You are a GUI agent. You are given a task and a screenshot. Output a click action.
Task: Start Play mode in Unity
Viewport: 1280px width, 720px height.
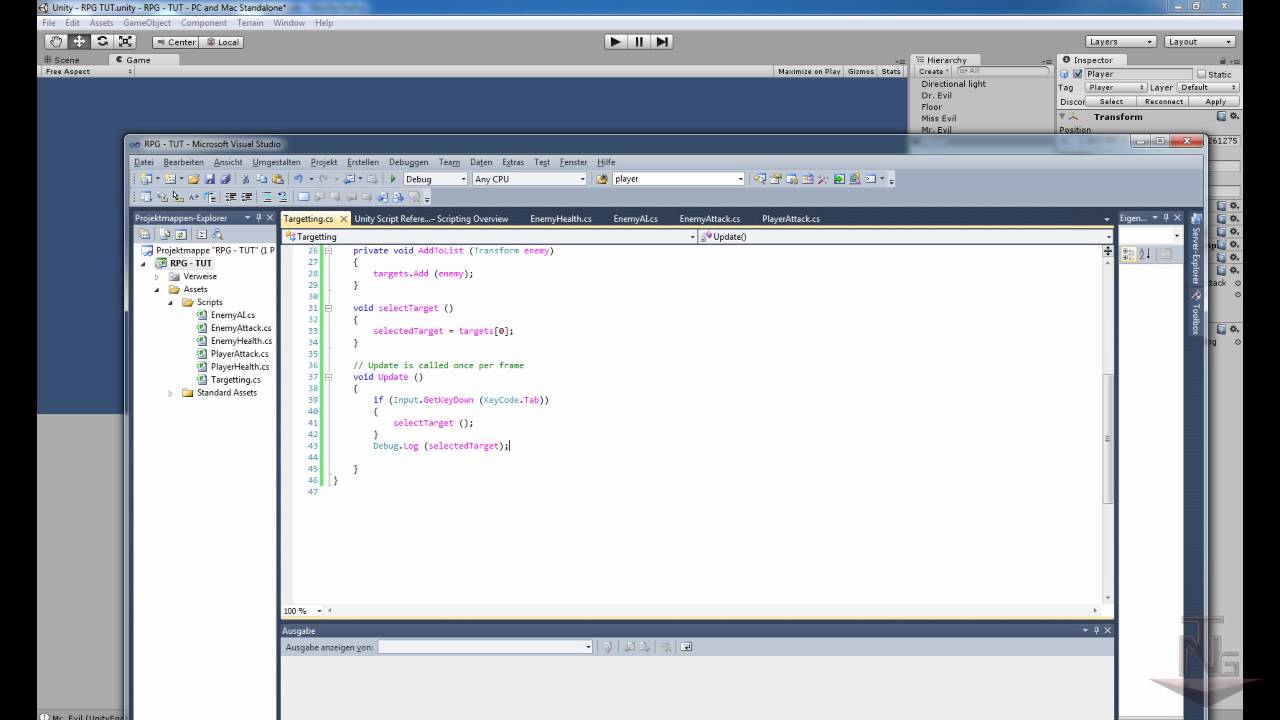pos(615,41)
